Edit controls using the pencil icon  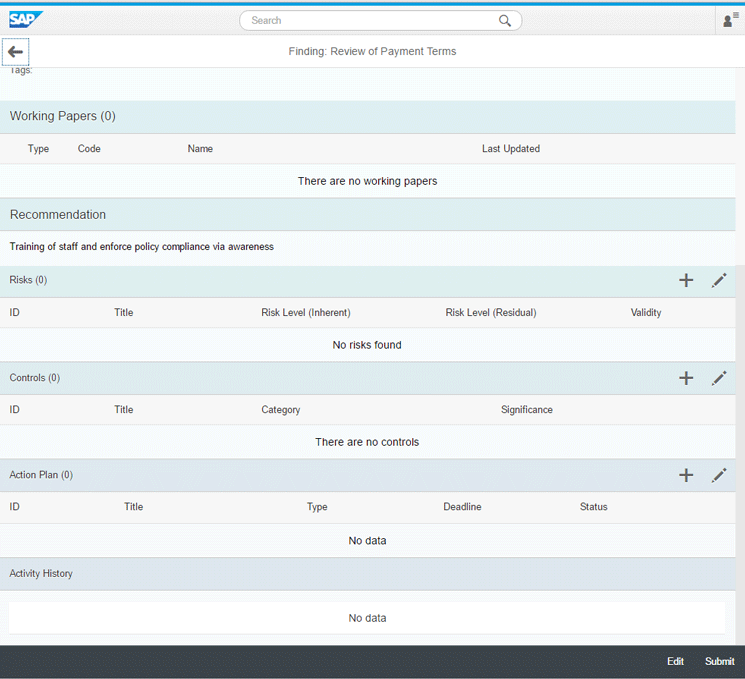(719, 378)
